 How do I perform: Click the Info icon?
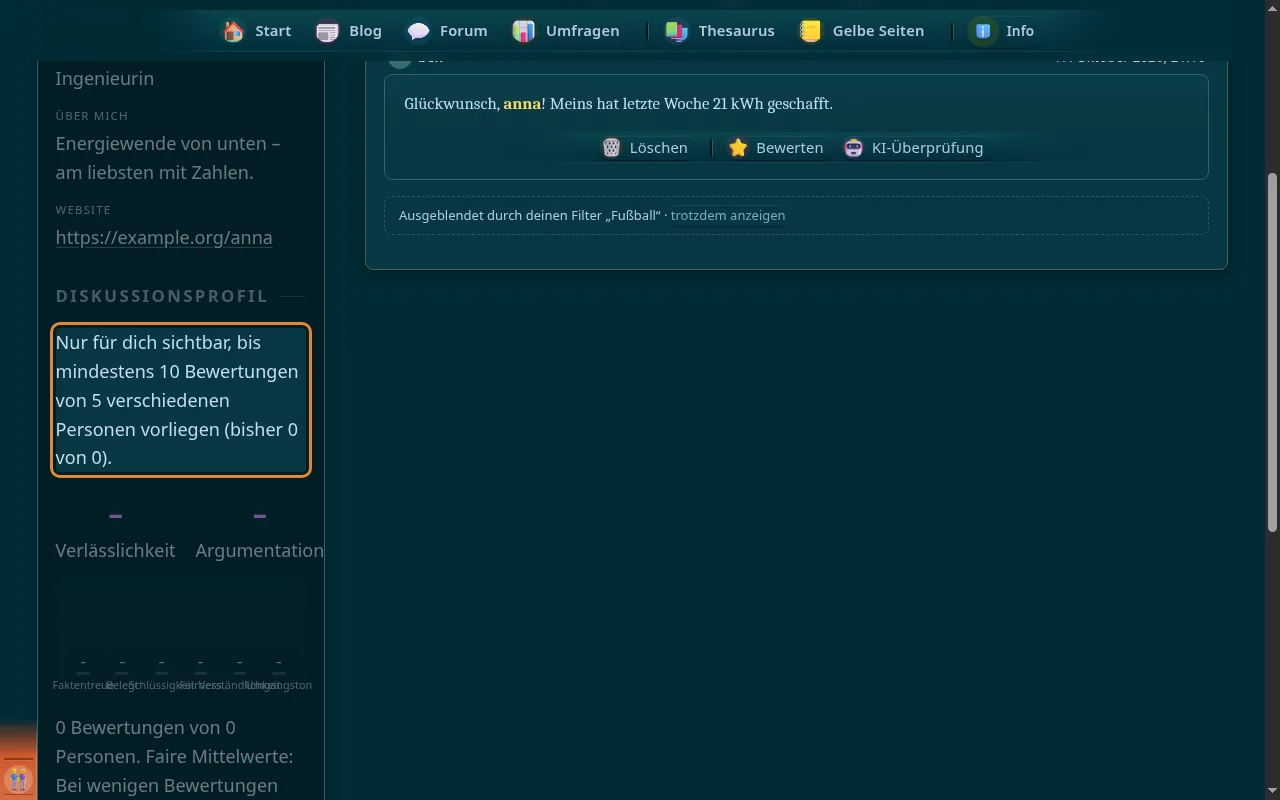[984, 31]
